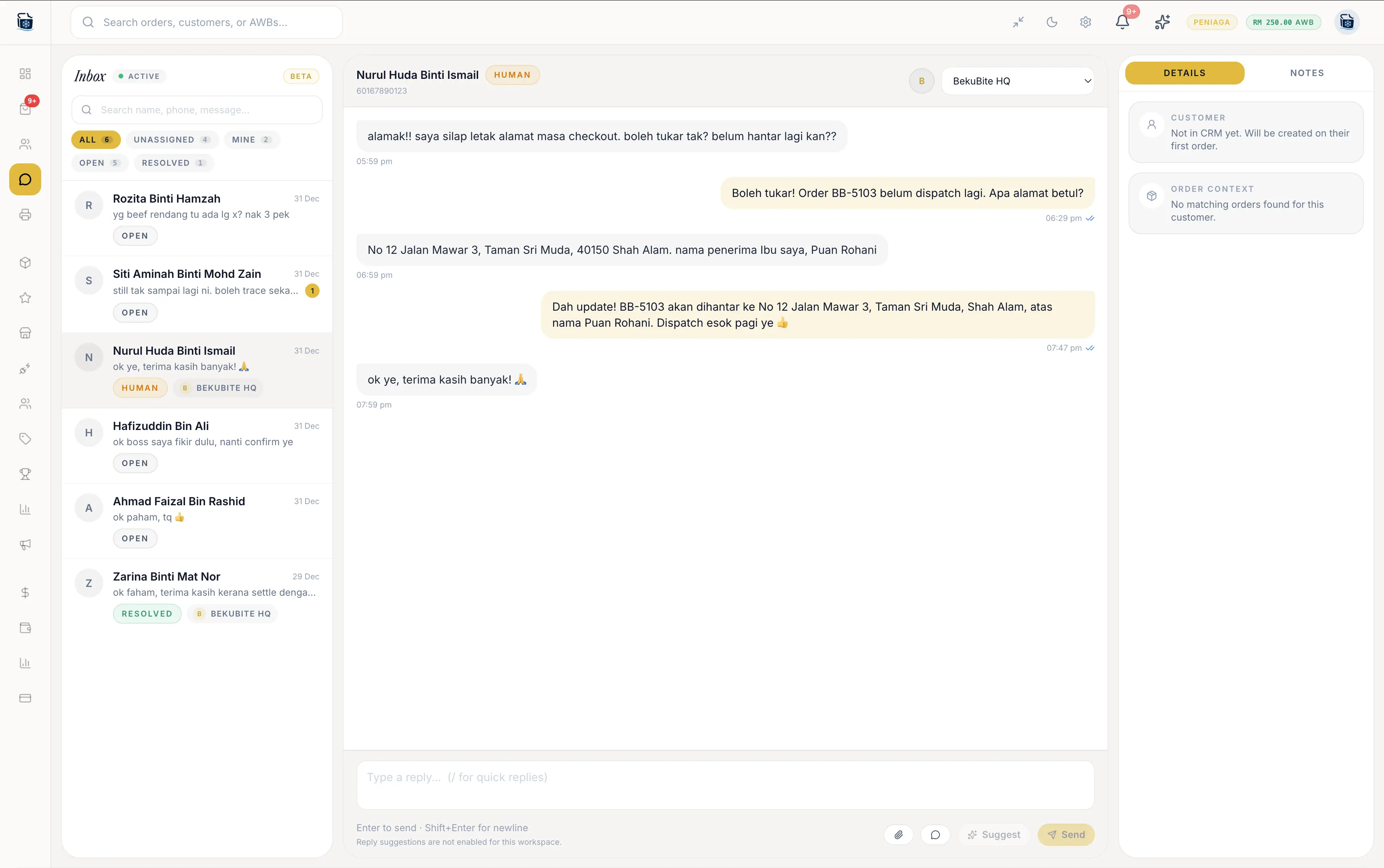Open Ahmad Faizal Bin Rashid conversation
This screenshot has width=1384, height=868.
coord(197,521)
